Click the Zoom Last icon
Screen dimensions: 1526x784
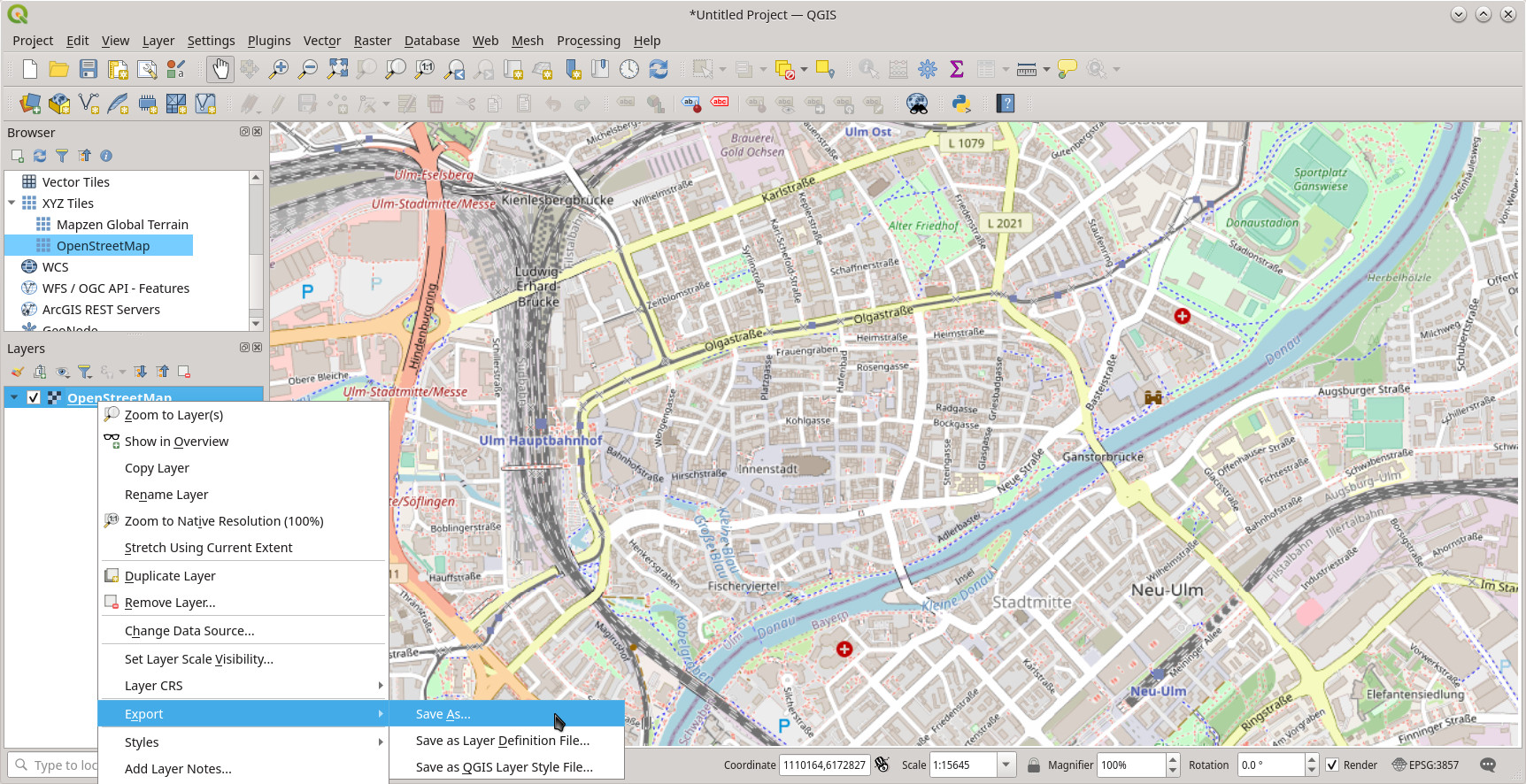tap(454, 69)
